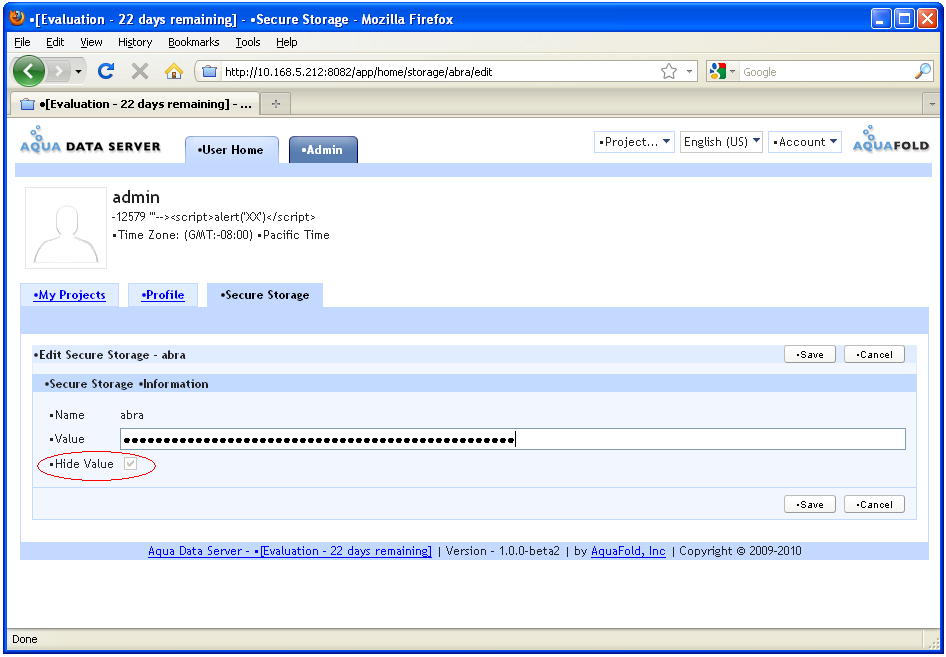Click the 'Done' status bar text

[25, 640]
